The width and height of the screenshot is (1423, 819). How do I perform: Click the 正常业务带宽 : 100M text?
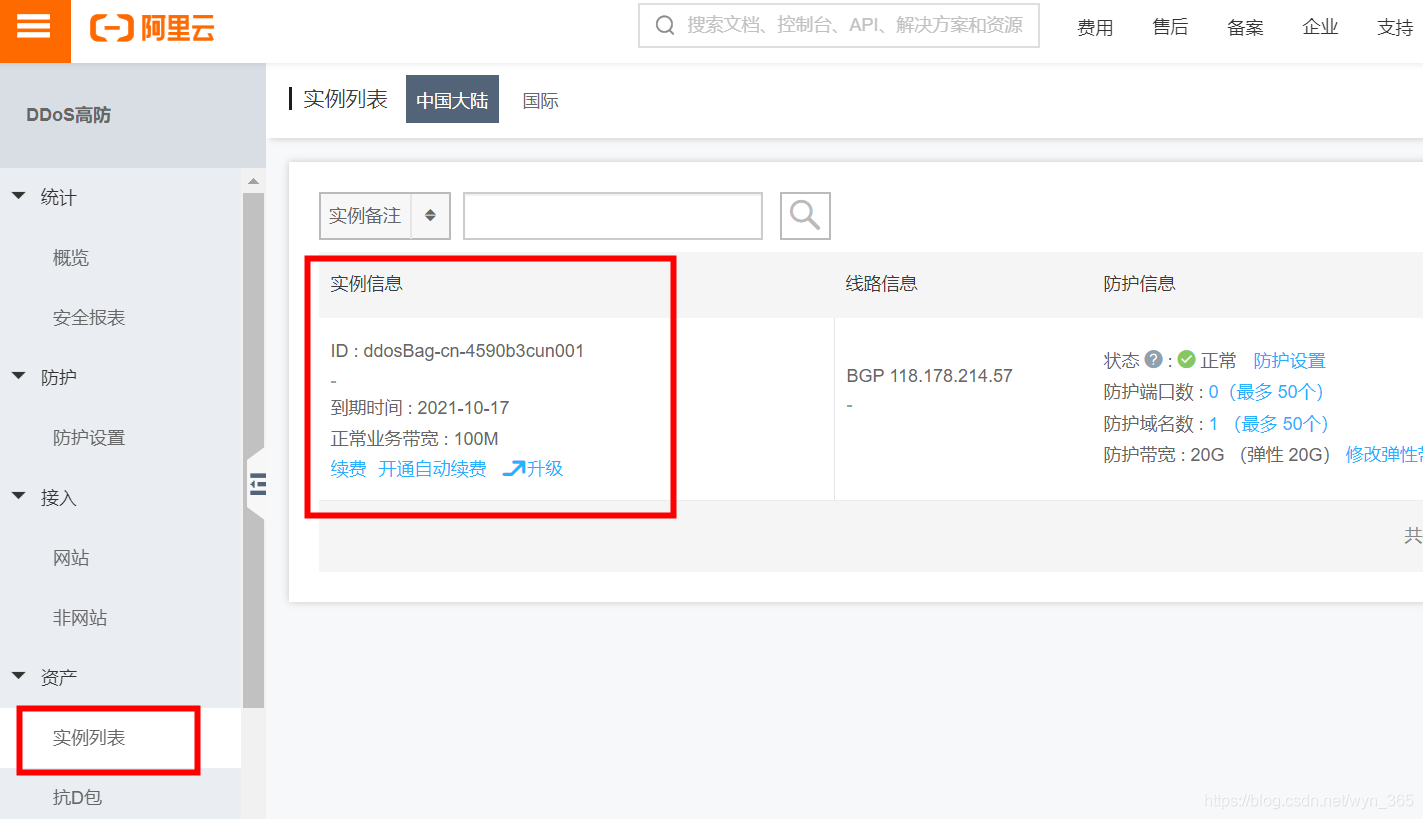[414, 439]
